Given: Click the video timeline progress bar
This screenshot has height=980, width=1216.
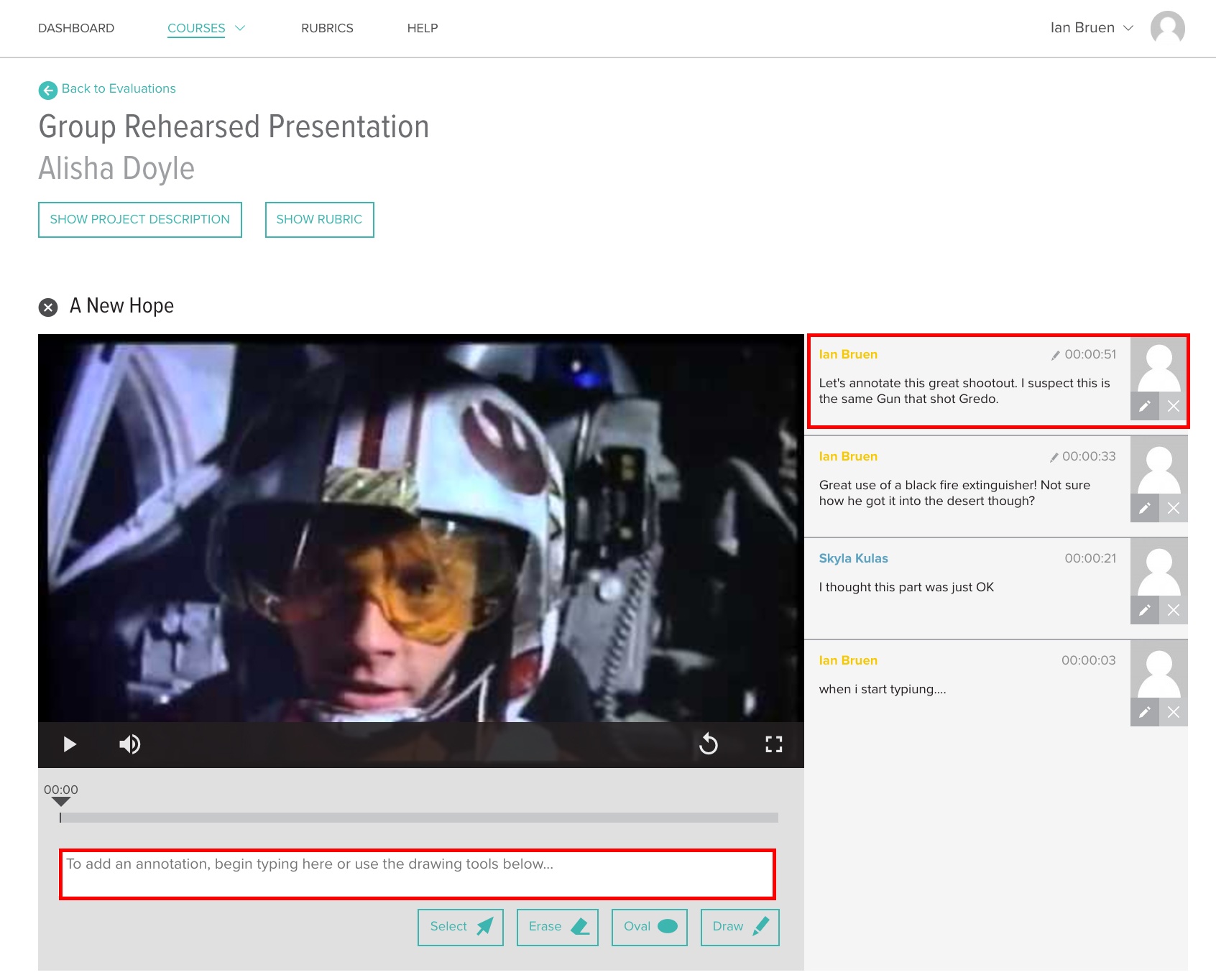Looking at the screenshot, I should click(419, 818).
